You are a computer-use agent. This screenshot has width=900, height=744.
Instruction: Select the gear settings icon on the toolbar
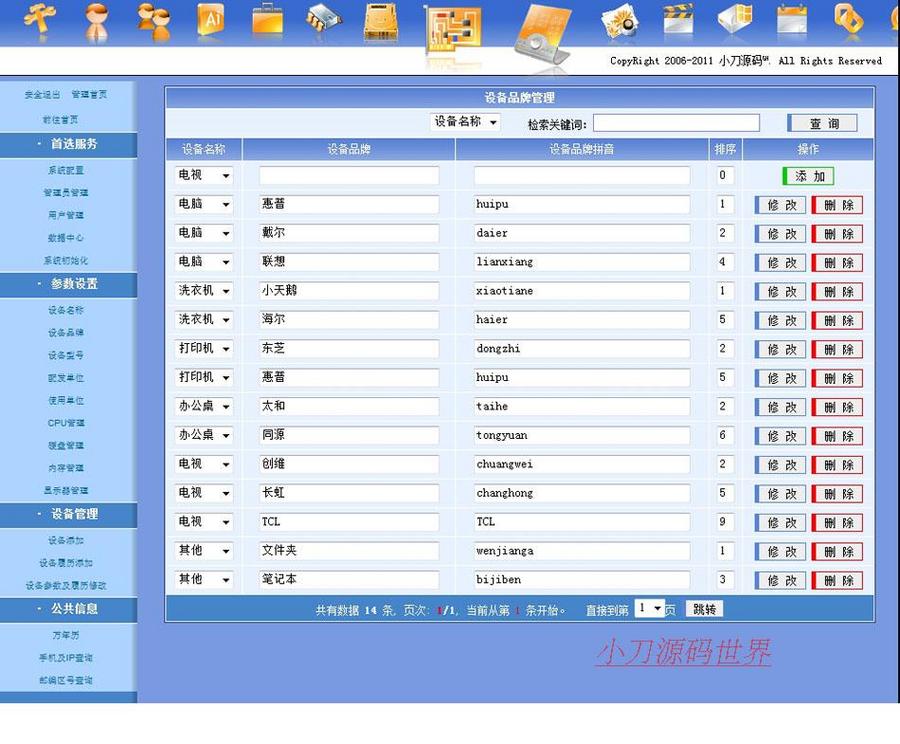click(x=620, y=22)
